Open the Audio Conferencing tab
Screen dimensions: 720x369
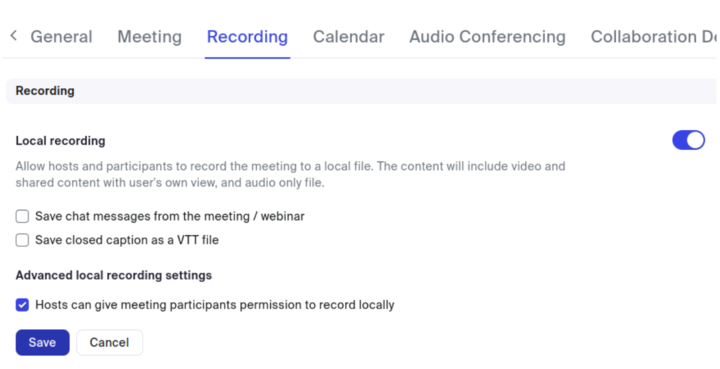point(487,37)
